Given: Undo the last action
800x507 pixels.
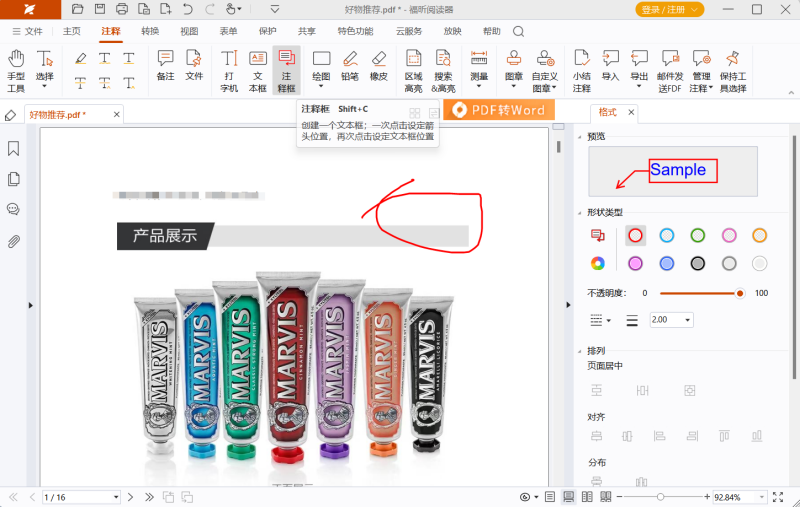Looking at the screenshot, I should [x=188, y=9].
